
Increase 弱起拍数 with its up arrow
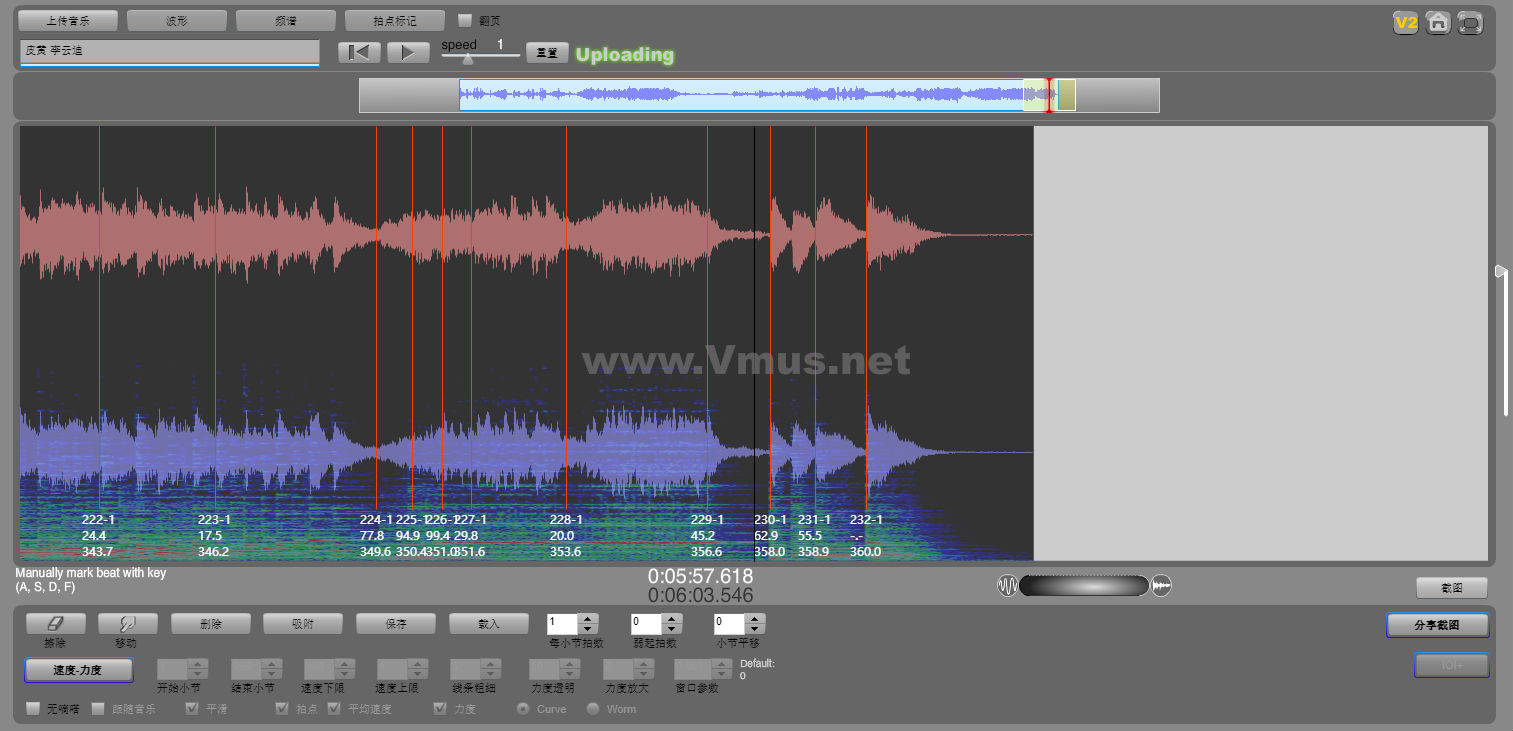pyautogui.click(x=672, y=618)
